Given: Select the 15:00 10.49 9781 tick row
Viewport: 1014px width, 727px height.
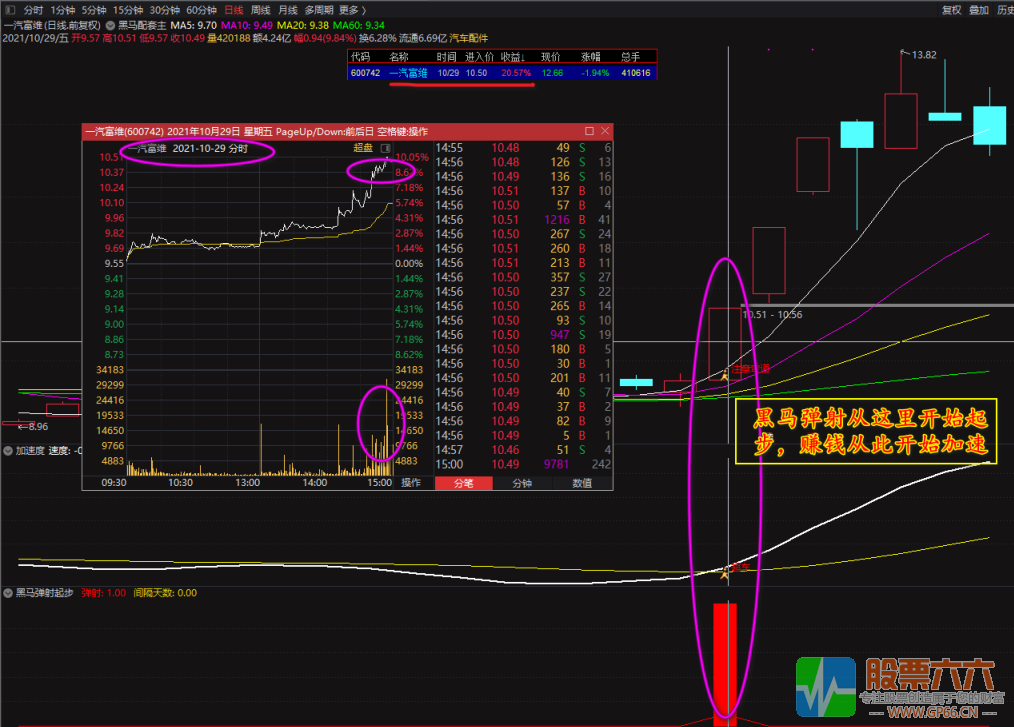Looking at the screenshot, I should 523,464.
